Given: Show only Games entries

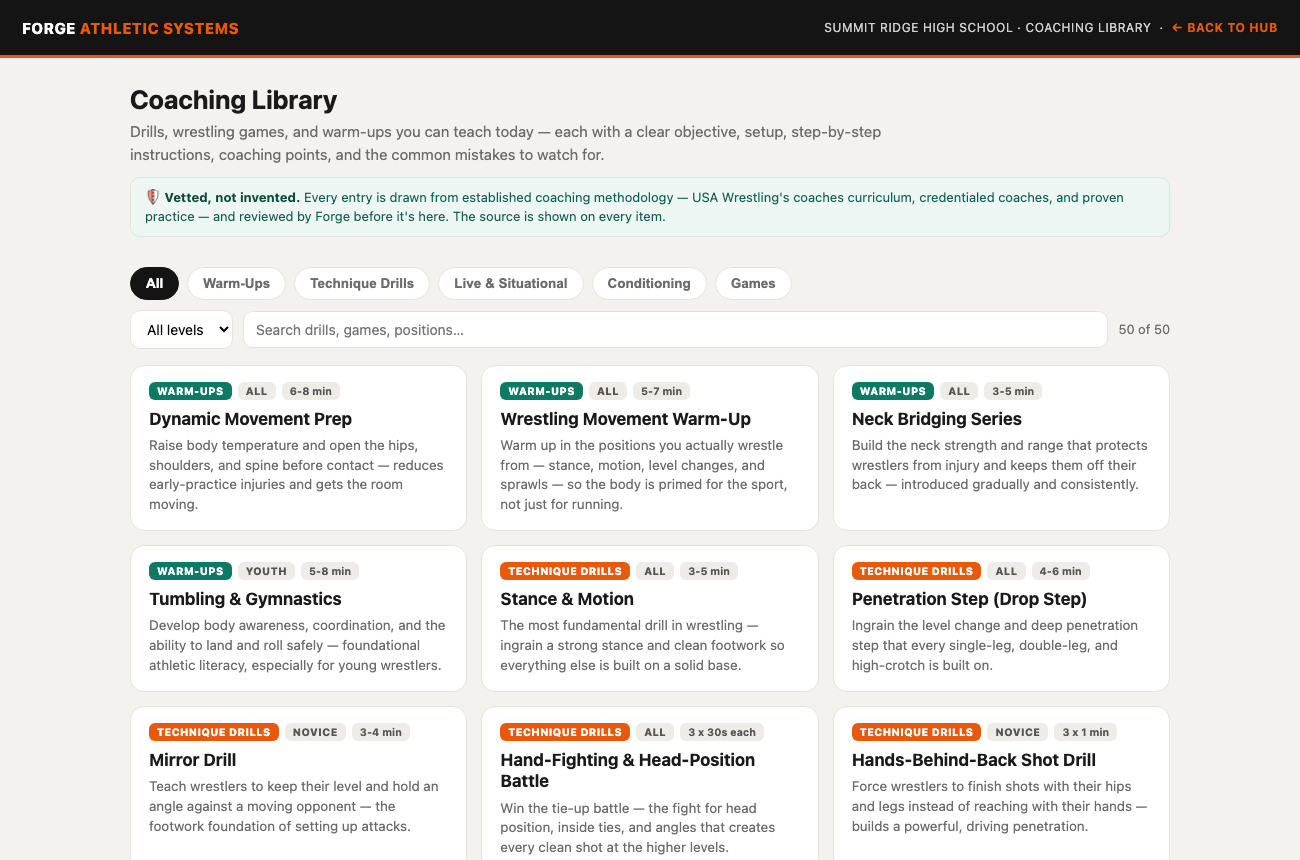Looking at the screenshot, I should click(x=753, y=283).
